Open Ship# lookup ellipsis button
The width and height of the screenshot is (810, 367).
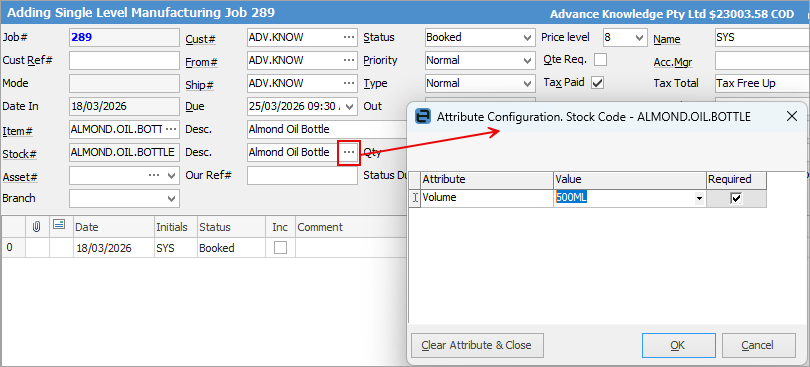click(x=349, y=83)
